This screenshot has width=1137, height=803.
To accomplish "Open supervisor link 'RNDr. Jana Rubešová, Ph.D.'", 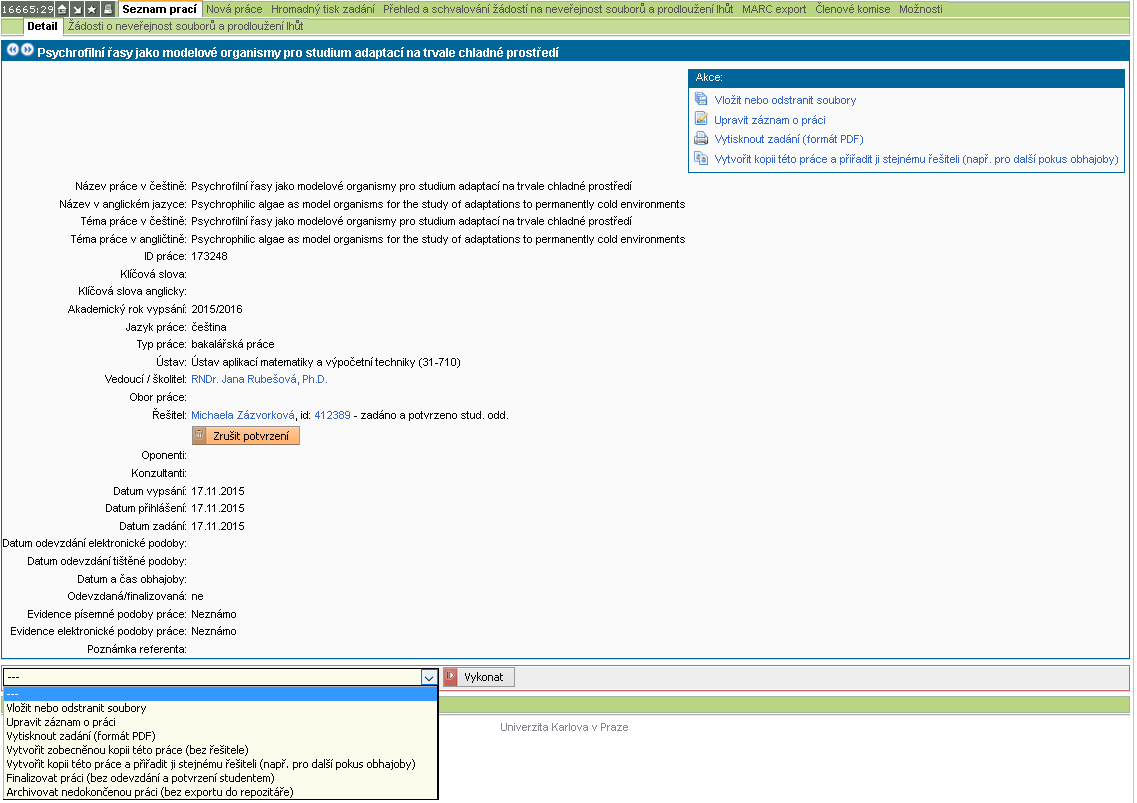I will [259, 380].
